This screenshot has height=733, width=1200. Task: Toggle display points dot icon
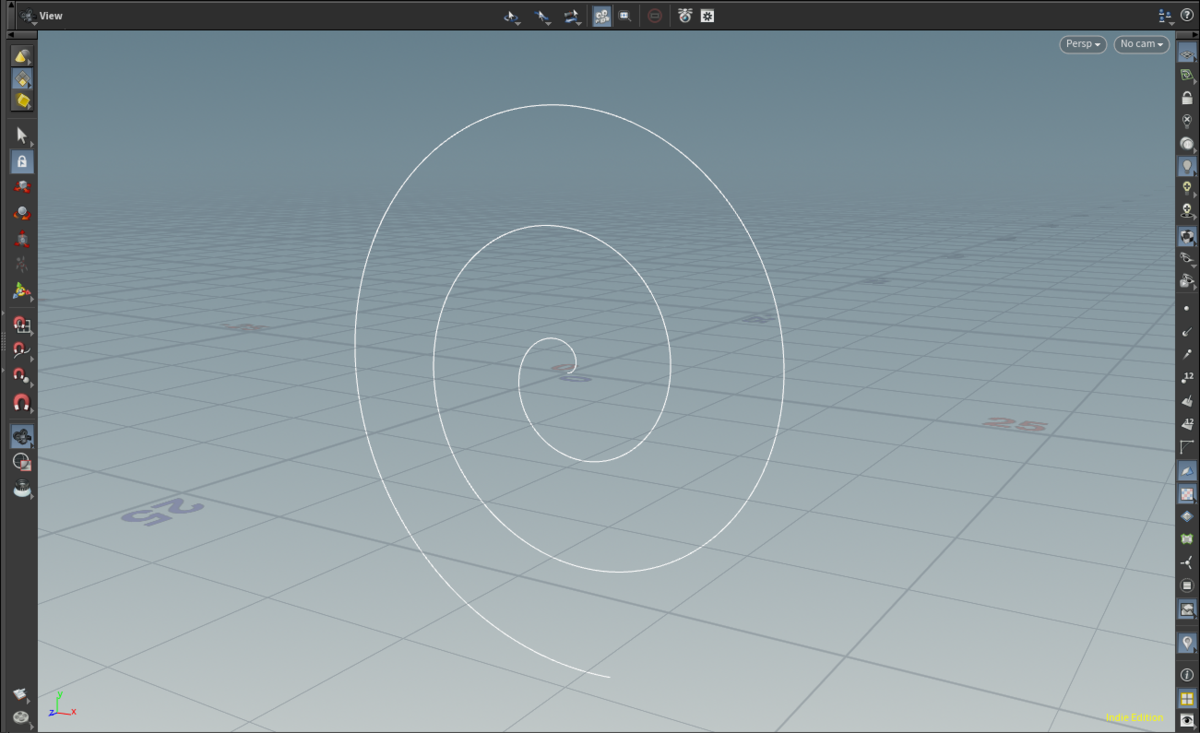coord(1187,308)
